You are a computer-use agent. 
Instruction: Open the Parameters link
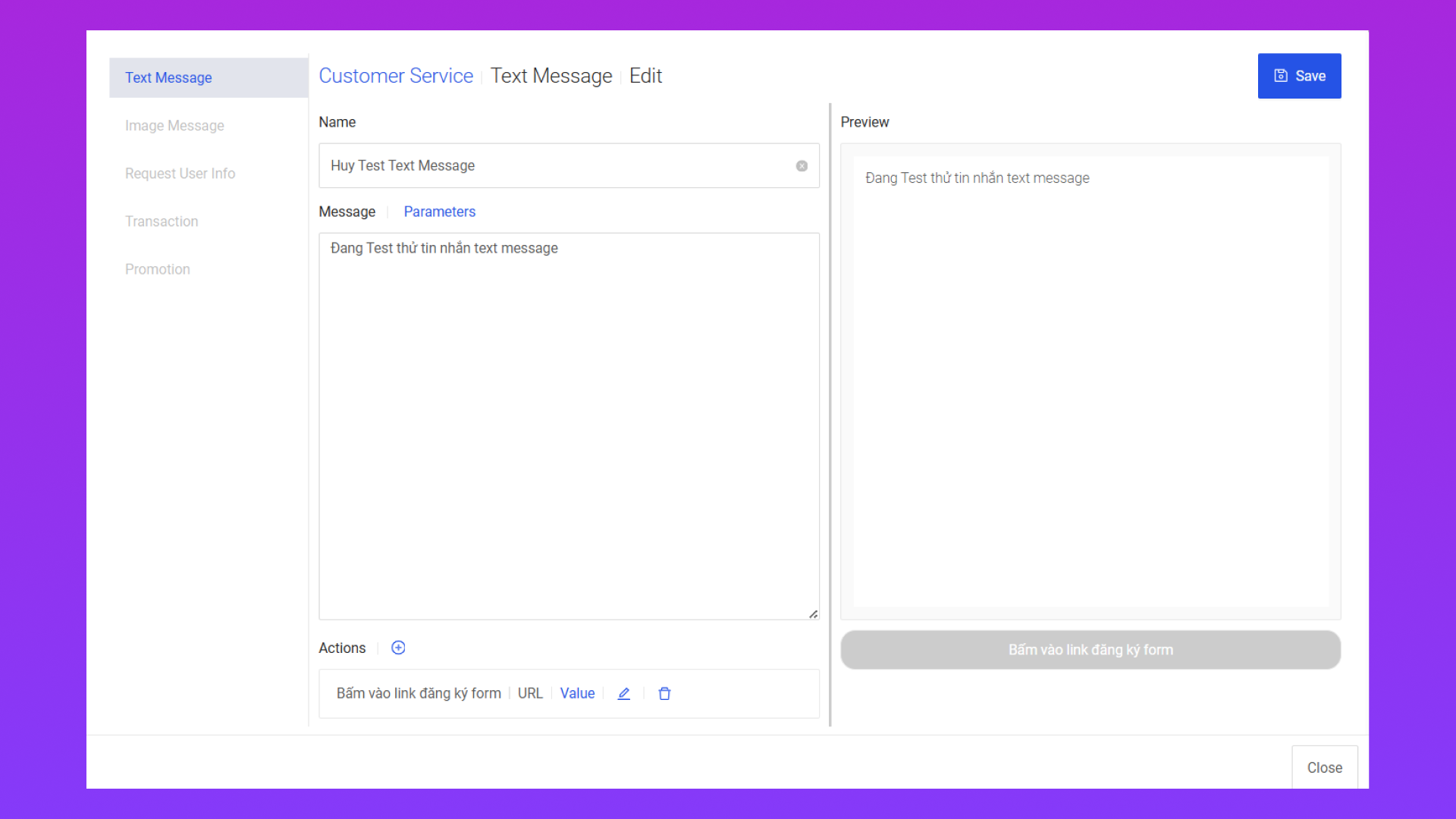pyautogui.click(x=439, y=212)
